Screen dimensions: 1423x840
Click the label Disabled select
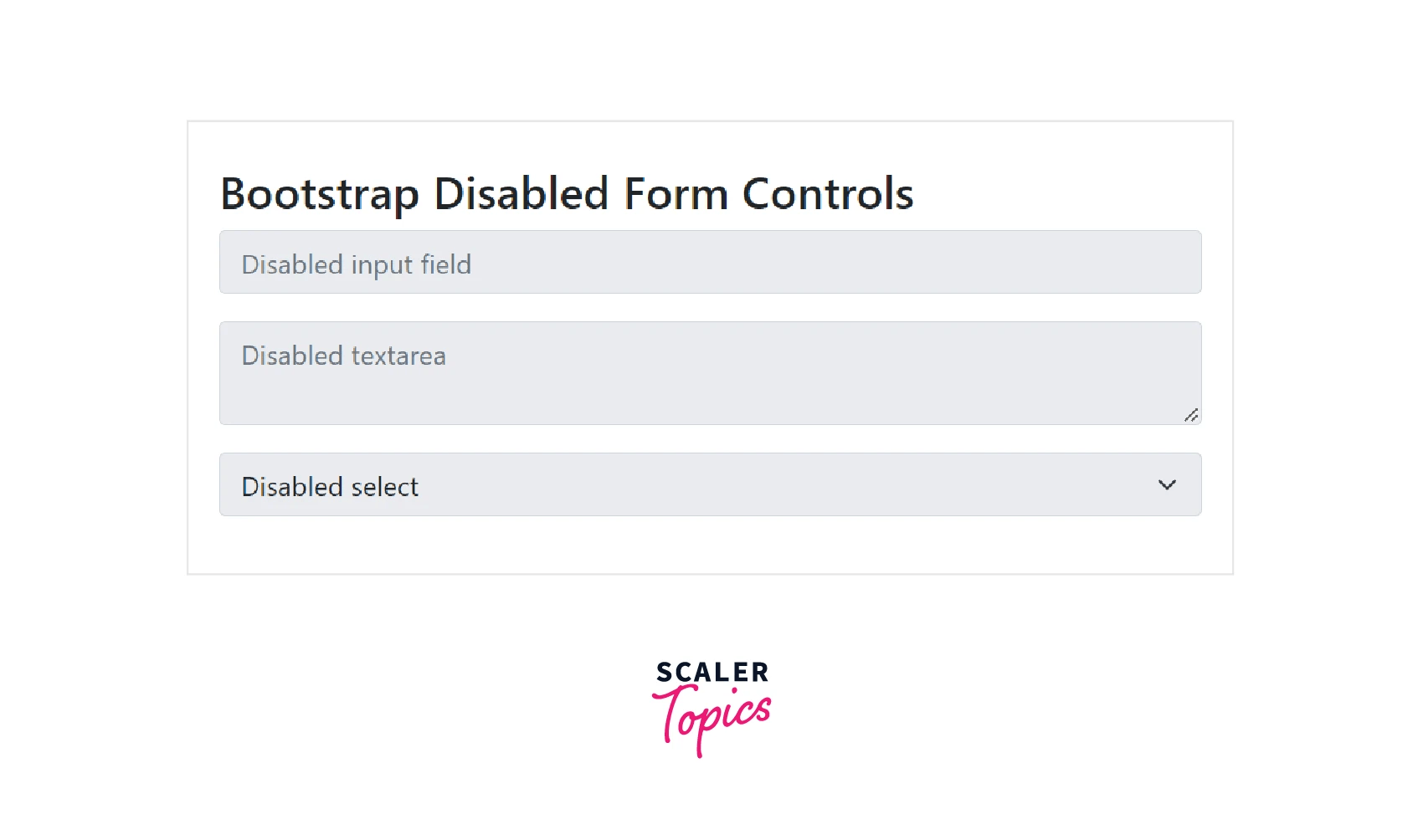coord(329,486)
